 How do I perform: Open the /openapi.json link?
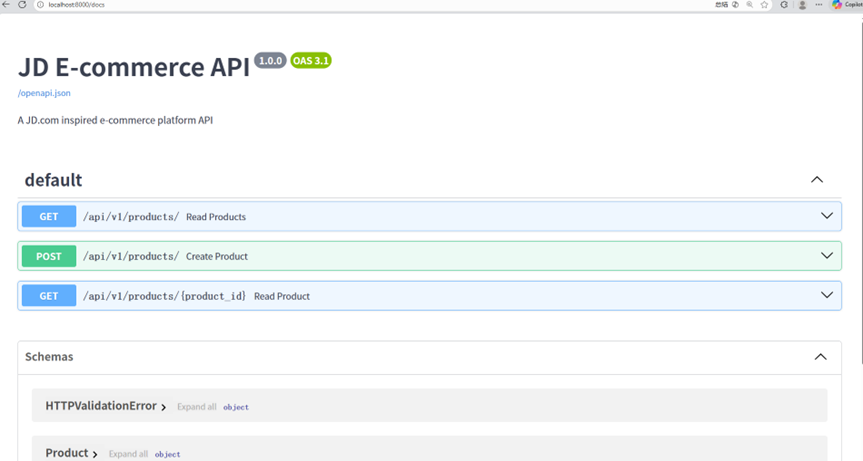click(44, 93)
